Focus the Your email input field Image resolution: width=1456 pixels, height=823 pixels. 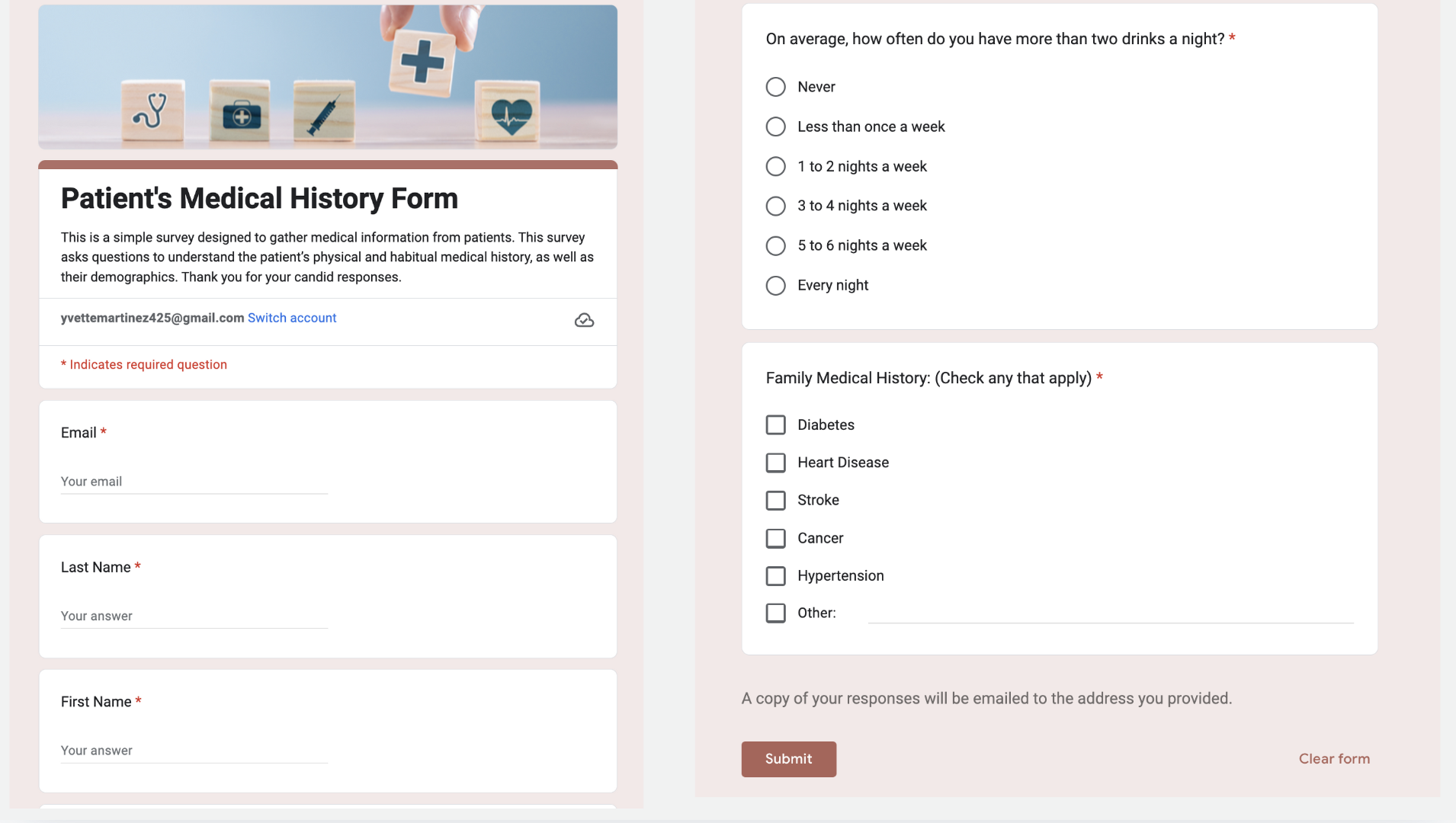point(194,482)
